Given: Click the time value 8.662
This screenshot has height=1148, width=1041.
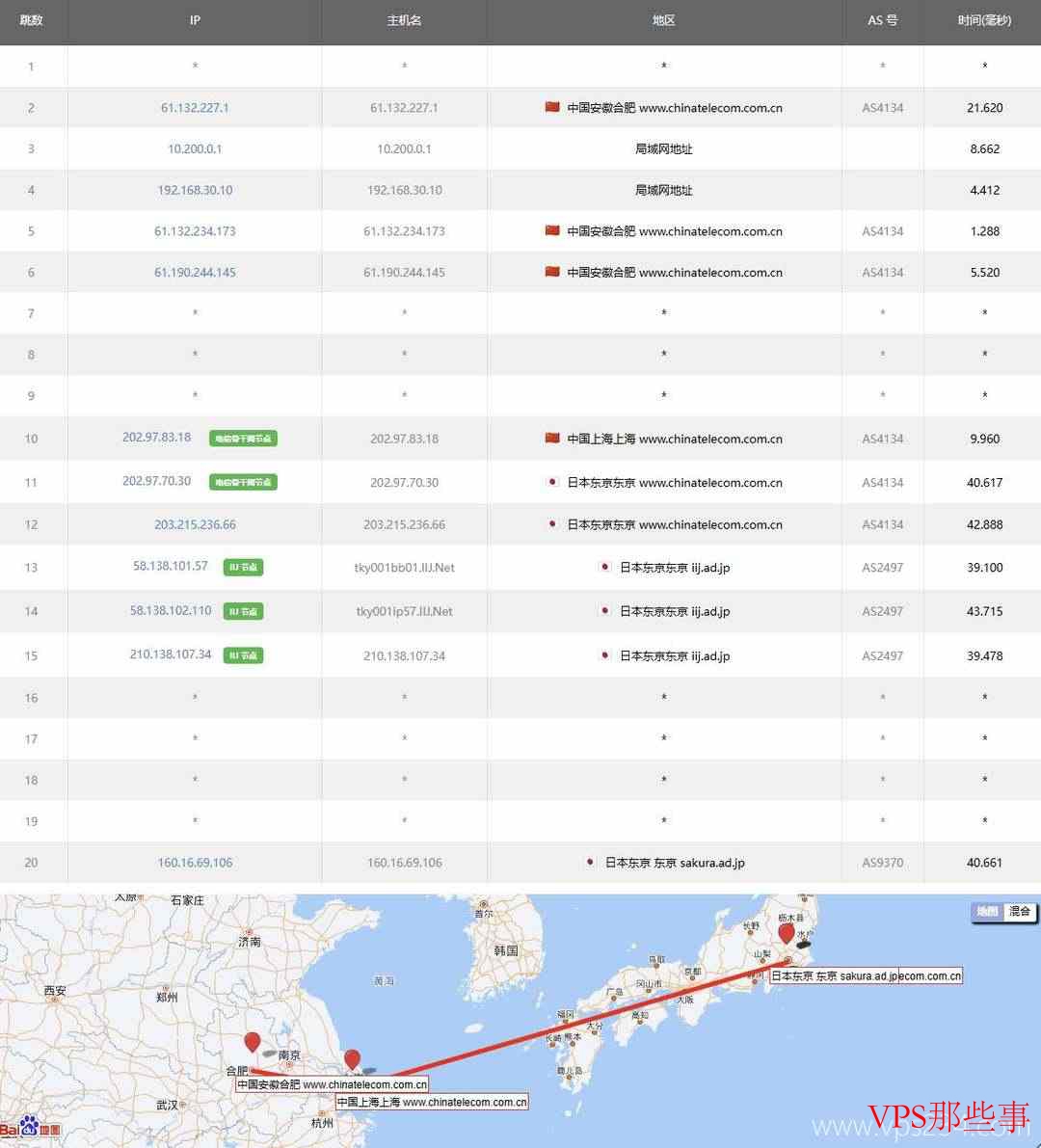Looking at the screenshot, I should pyautogui.click(x=984, y=148).
